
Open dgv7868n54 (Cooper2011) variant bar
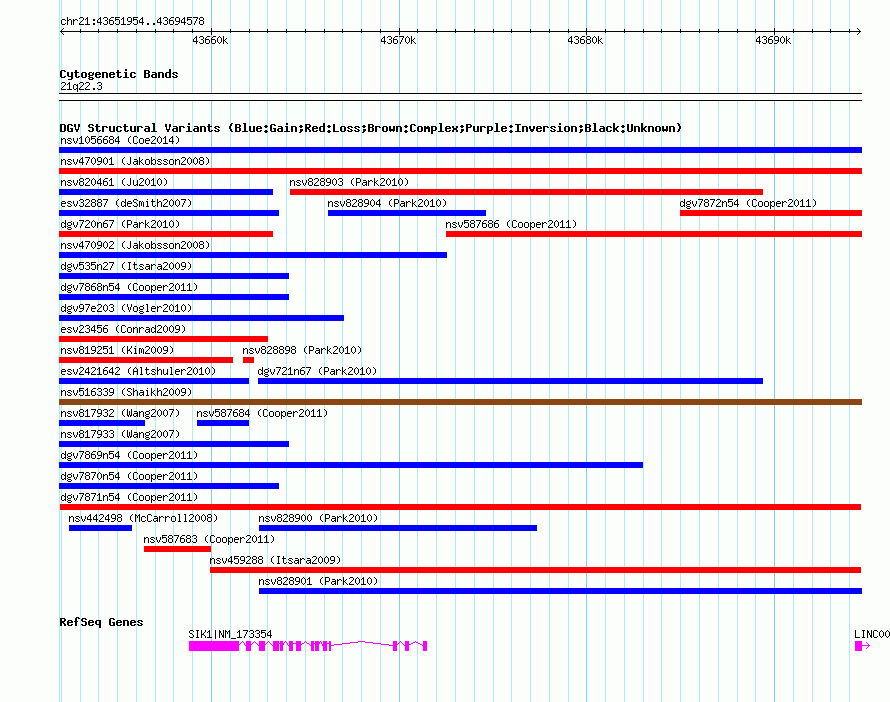pos(174,297)
